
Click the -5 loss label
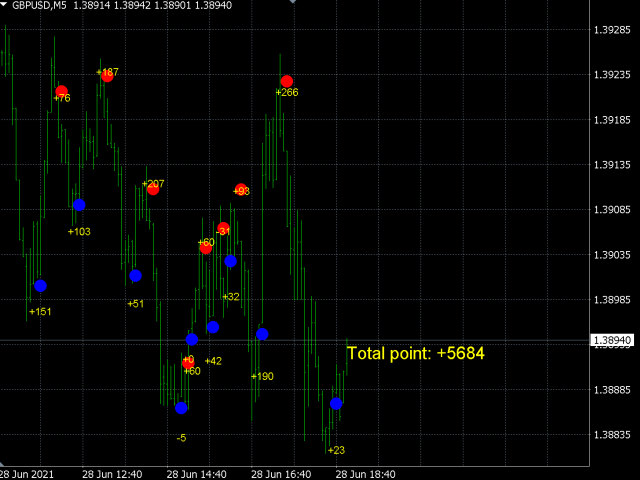(181, 438)
